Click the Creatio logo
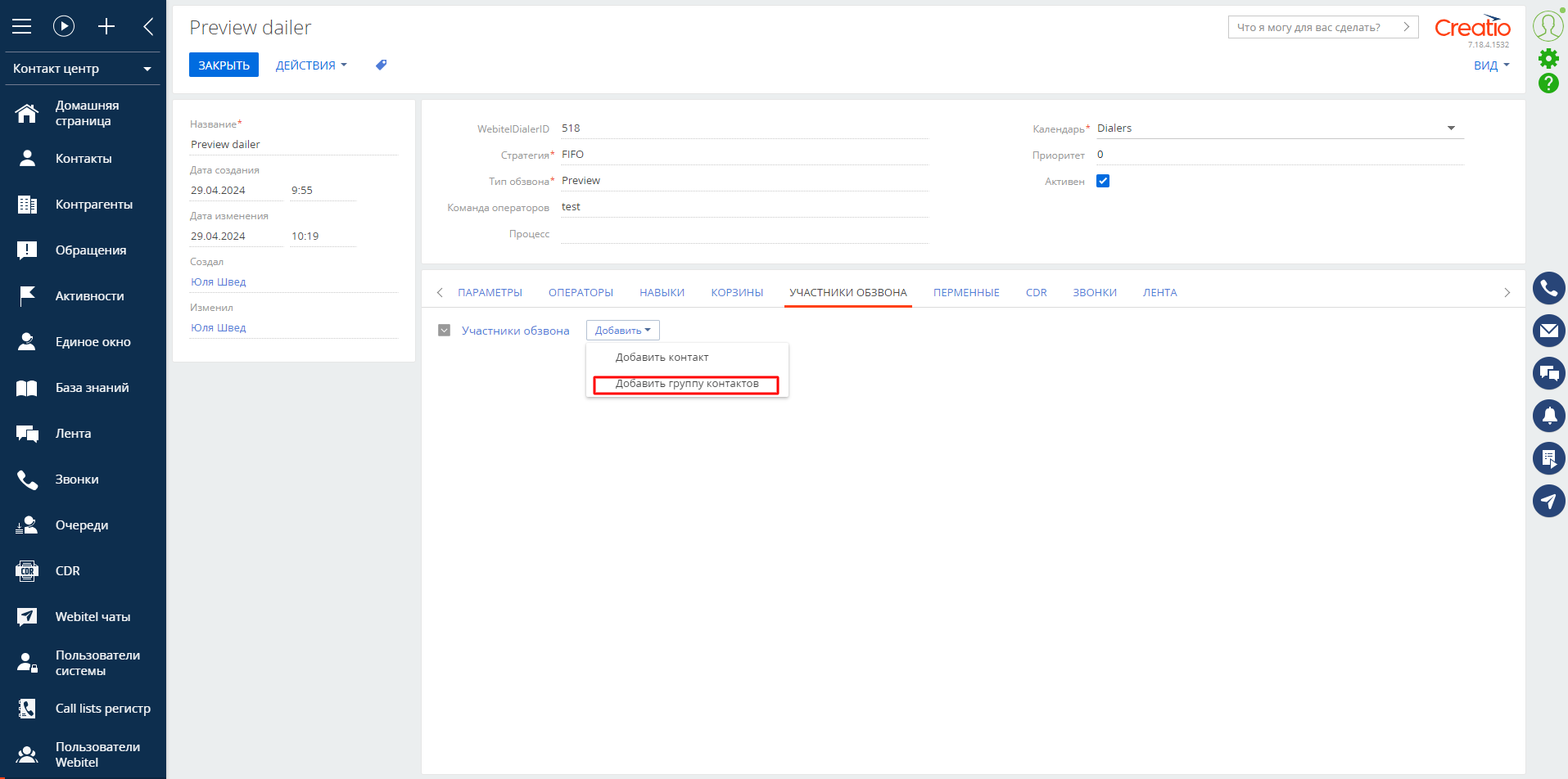Image resolution: width=1568 pixels, height=779 pixels. [1472, 28]
